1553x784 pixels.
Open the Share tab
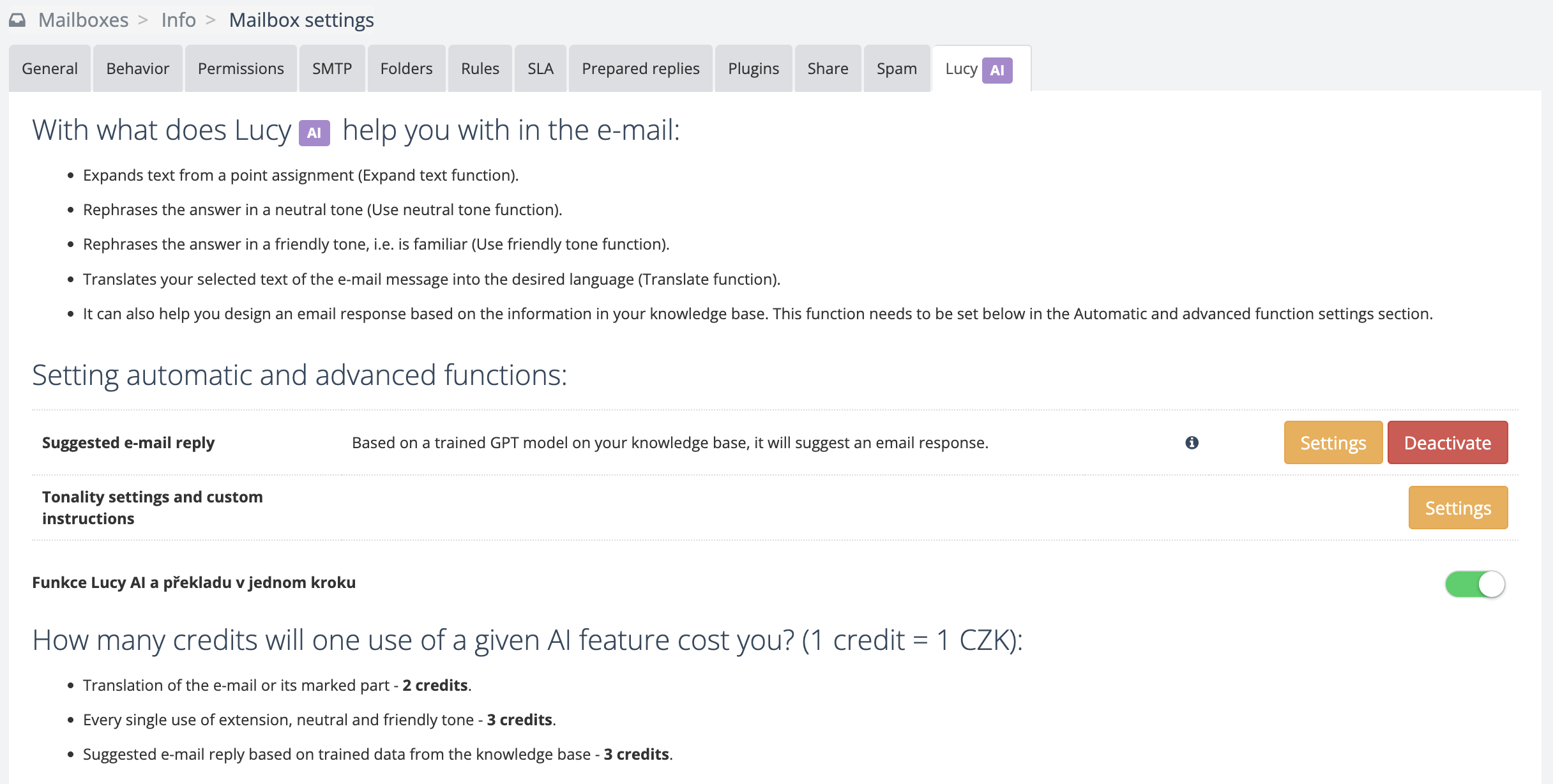click(828, 68)
